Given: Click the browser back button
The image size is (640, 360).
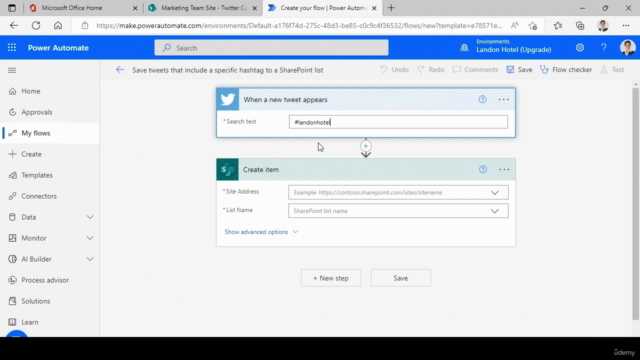Looking at the screenshot, I should click(14, 25).
